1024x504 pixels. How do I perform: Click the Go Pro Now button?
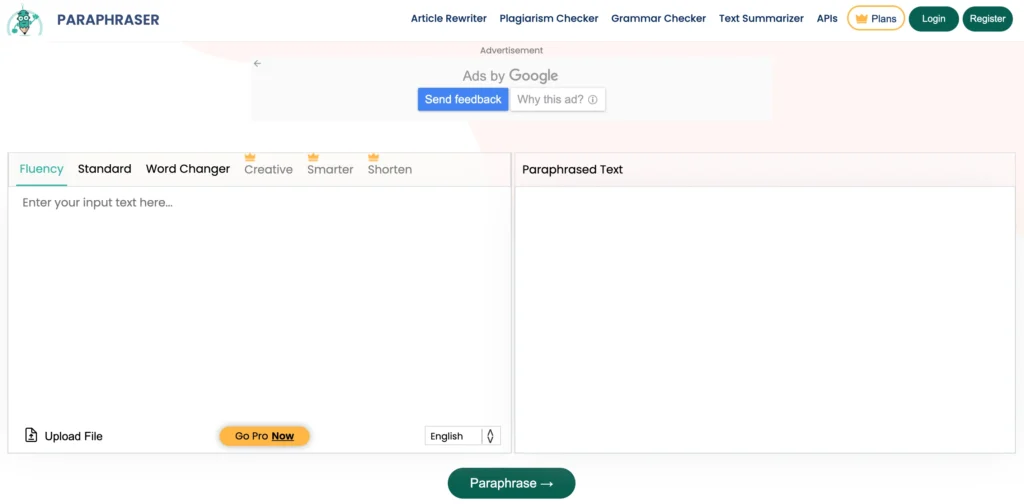(x=264, y=436)
